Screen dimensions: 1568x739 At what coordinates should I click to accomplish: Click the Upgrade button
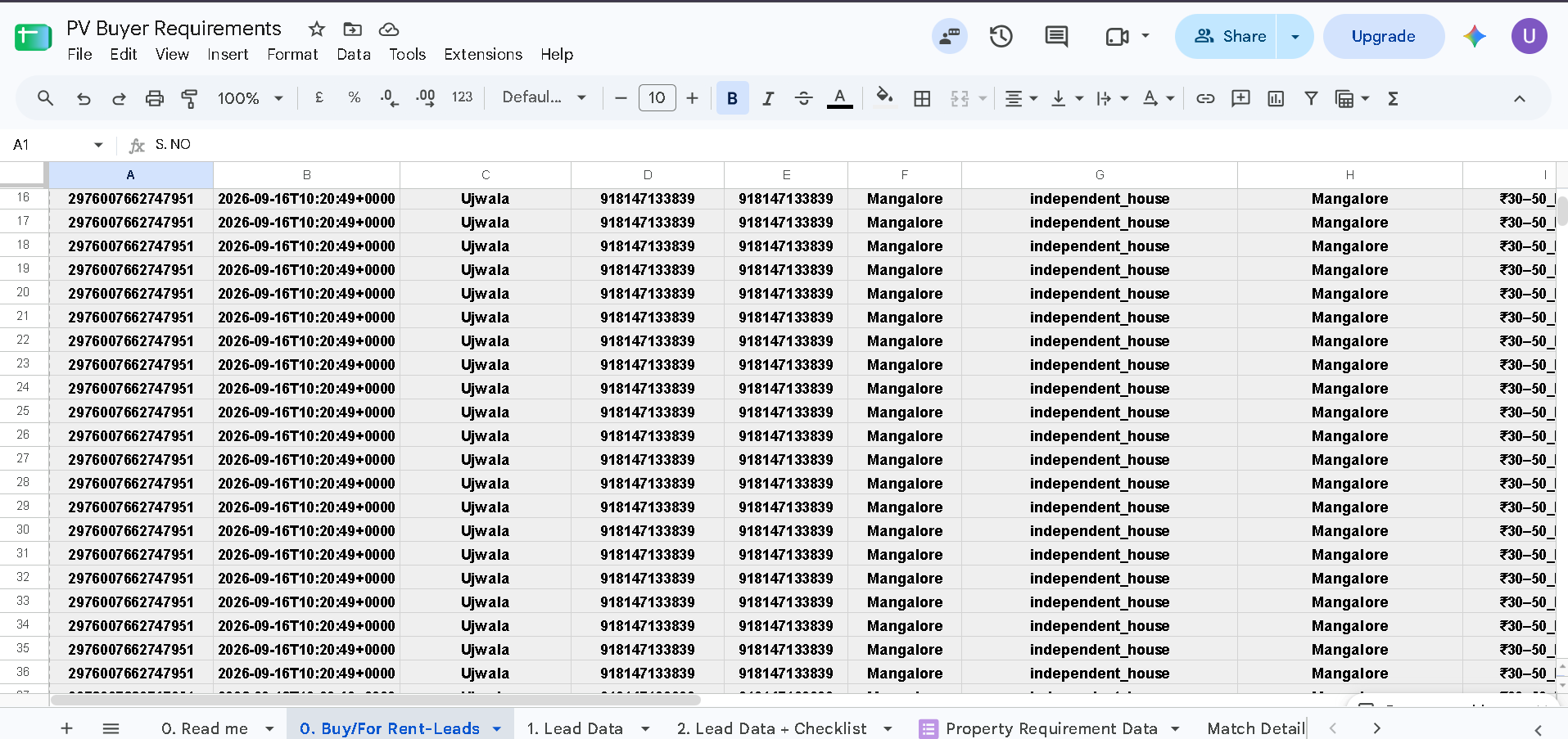[x=1383, y=36]
